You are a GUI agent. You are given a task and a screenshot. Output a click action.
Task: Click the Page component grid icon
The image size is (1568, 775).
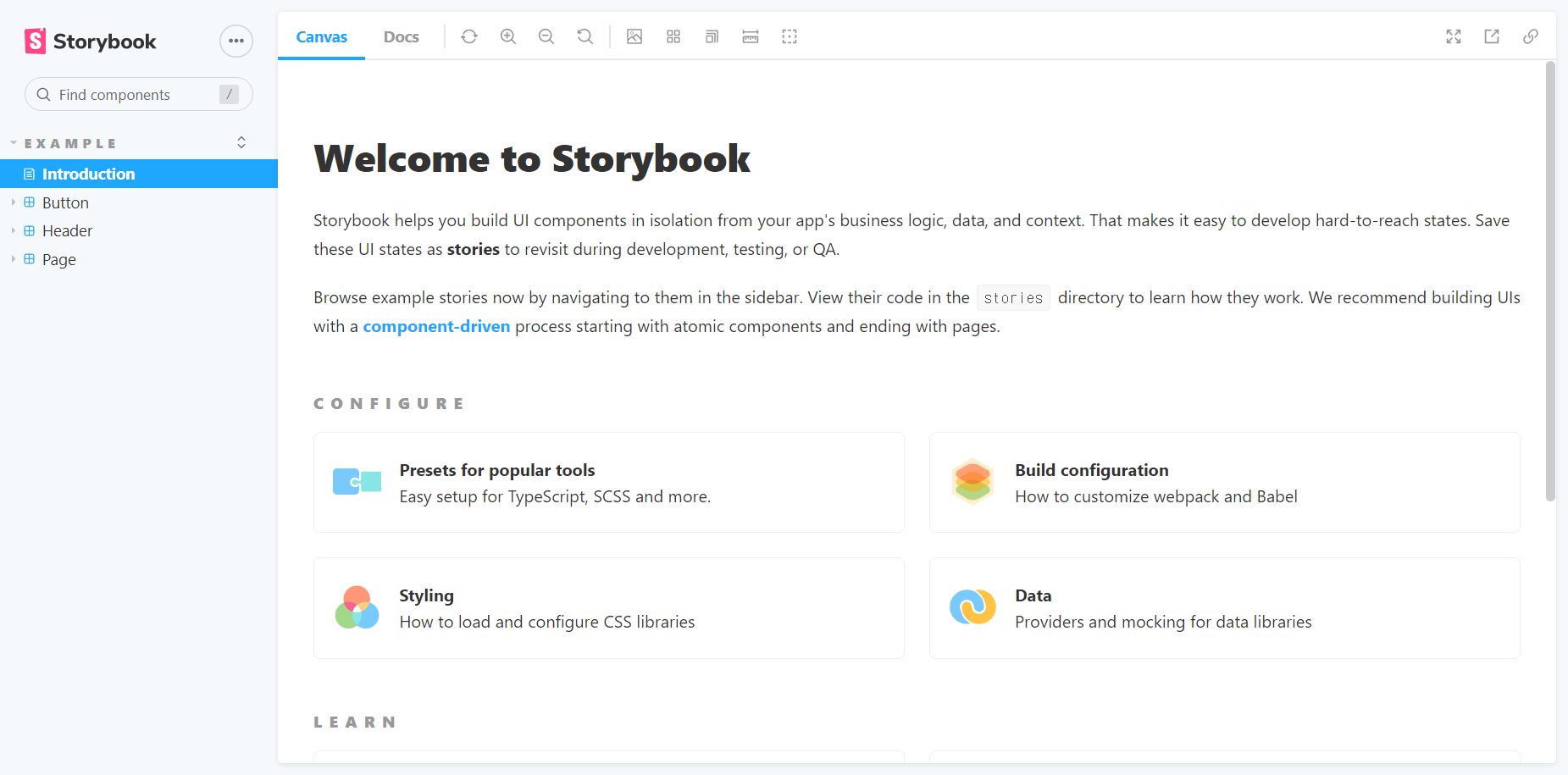click(30, 259)
